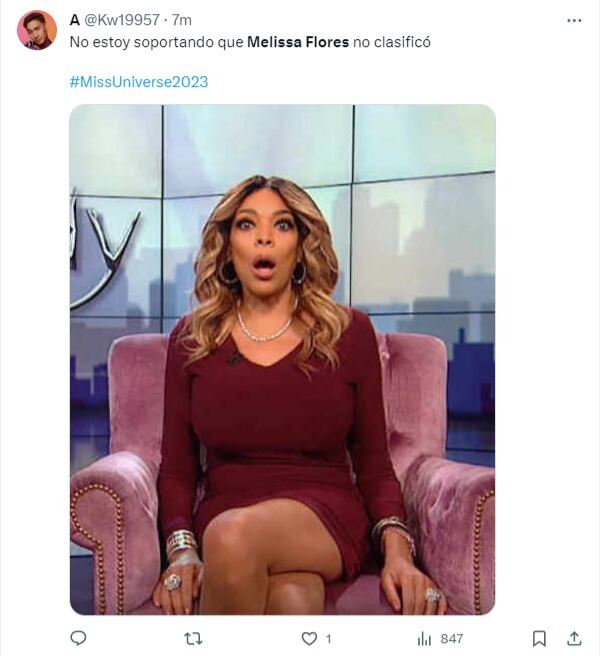Open view analytics bar chart icon
Viewport: 601px width, 656px height.
[x=424, y=638]
